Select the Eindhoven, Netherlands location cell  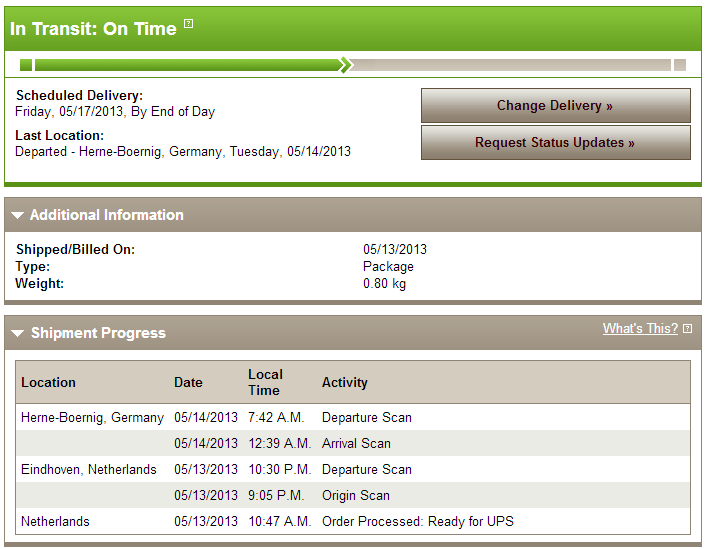pos(89,470)
